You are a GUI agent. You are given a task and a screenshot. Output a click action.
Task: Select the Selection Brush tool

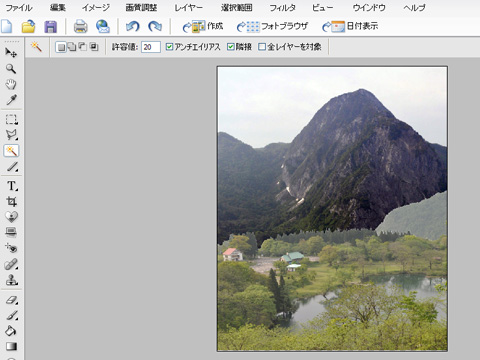11,167
